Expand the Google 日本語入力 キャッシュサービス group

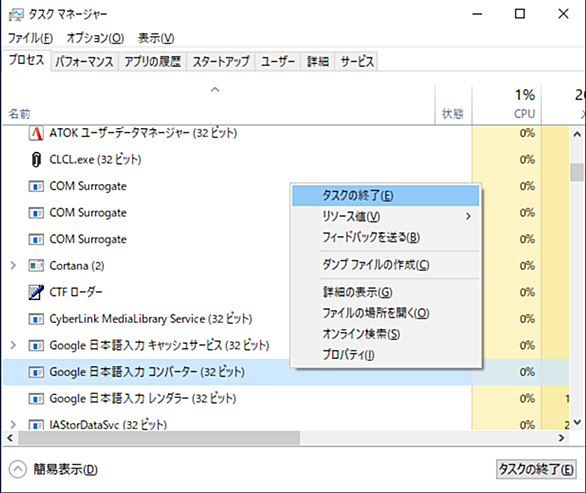click(13, 345)
